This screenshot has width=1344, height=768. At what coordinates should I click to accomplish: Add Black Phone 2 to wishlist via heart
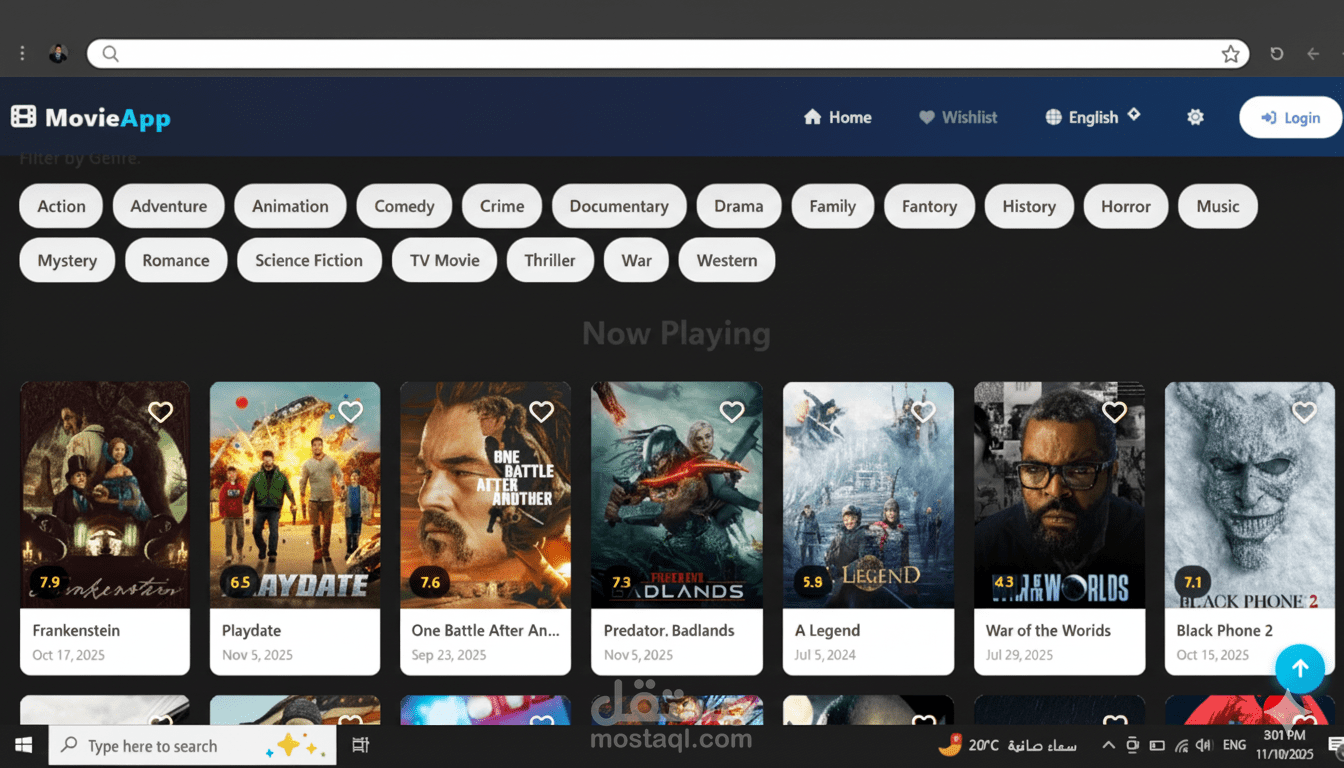(x=1304, y=412)
